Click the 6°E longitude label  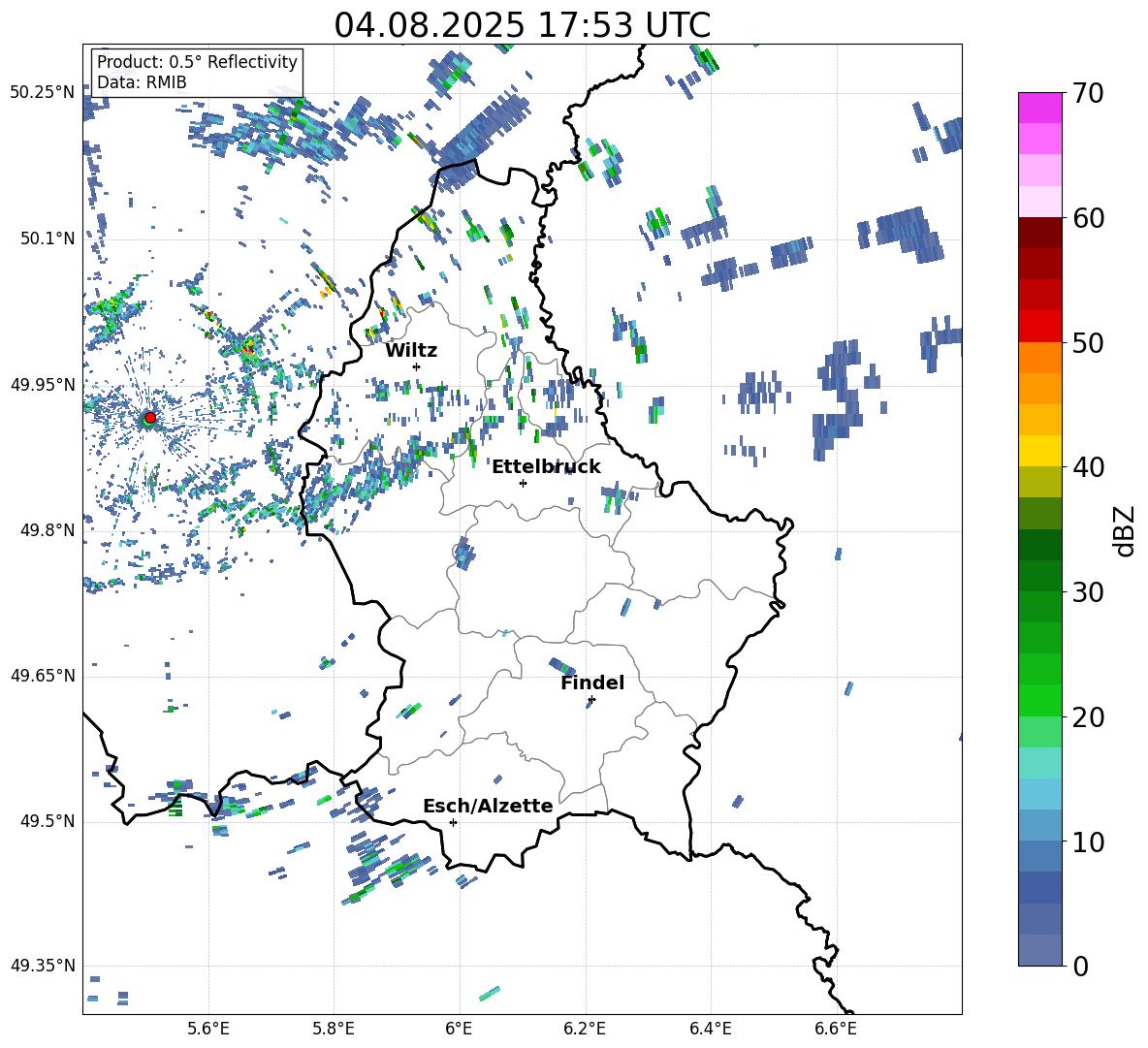click(x=459, y=1029)
